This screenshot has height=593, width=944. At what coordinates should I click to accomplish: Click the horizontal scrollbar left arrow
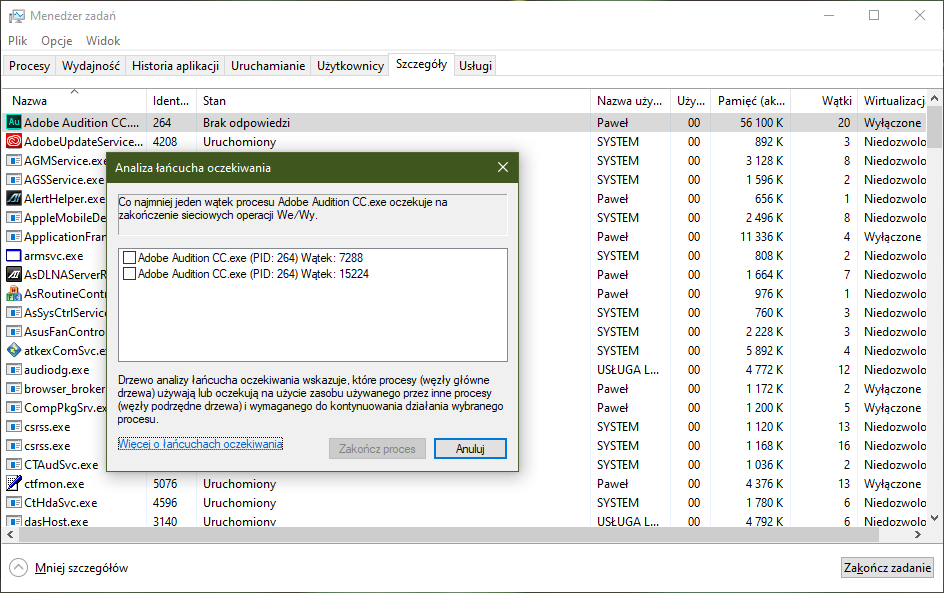10,534
